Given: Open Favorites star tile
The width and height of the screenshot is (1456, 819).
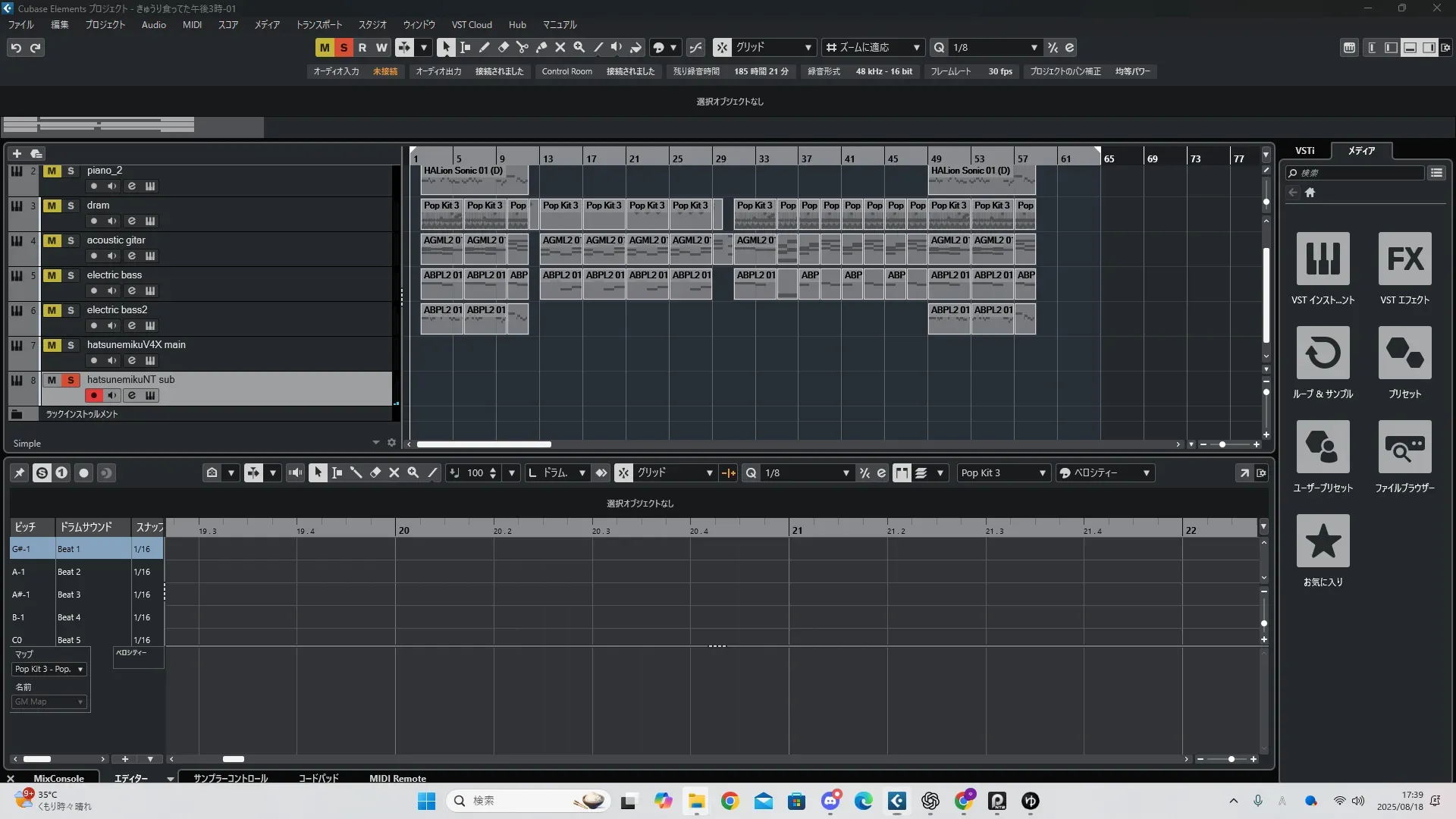Looking at the screenshot, I should point(1323,541).
